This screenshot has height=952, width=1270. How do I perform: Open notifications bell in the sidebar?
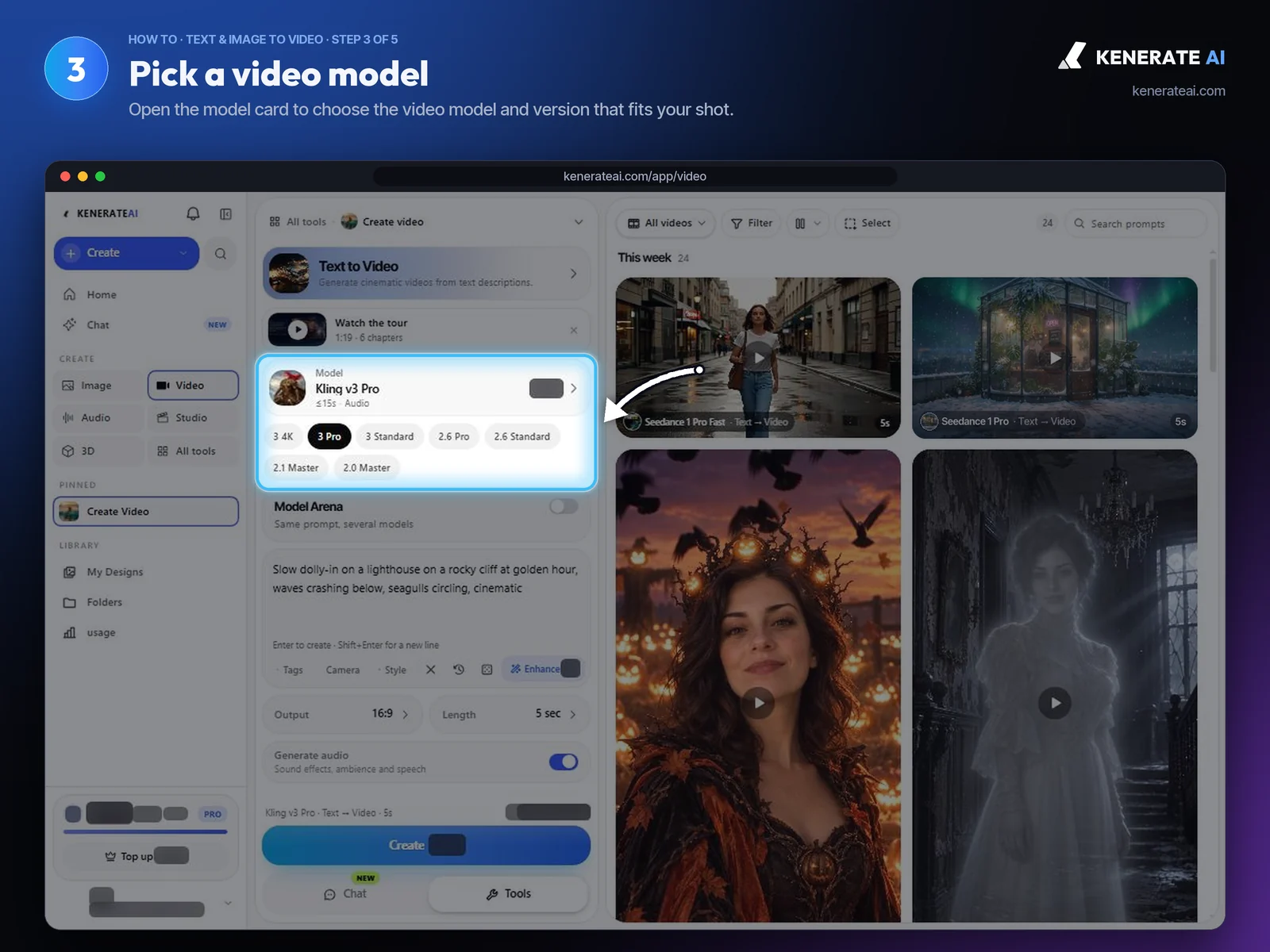[x=193, y=213]
